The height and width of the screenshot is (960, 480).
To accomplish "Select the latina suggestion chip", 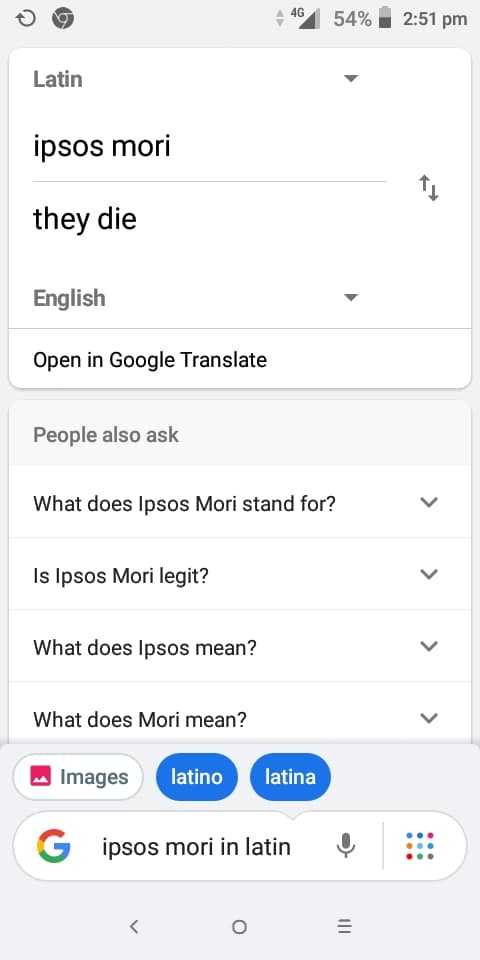I will (x=290, y=777).
